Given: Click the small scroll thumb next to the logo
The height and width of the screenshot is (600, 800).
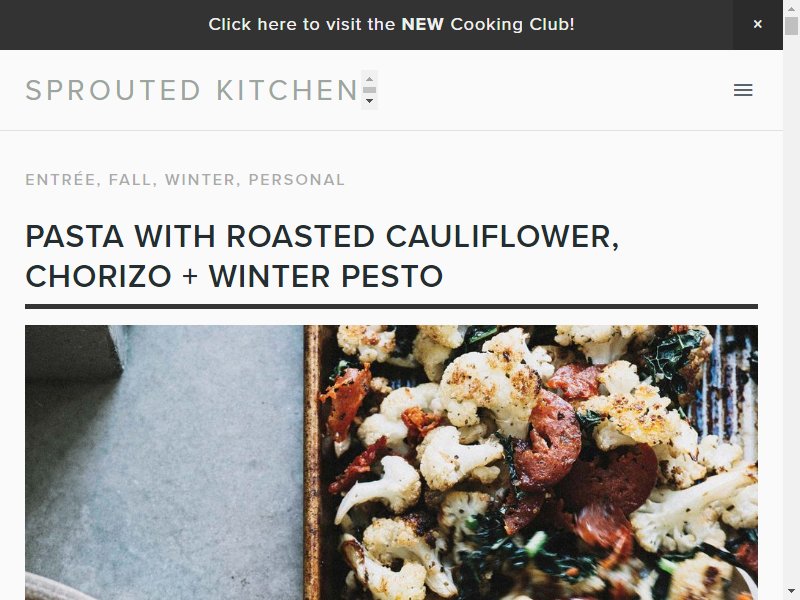Looking at the screenshot, I should (x=369, y=90).
